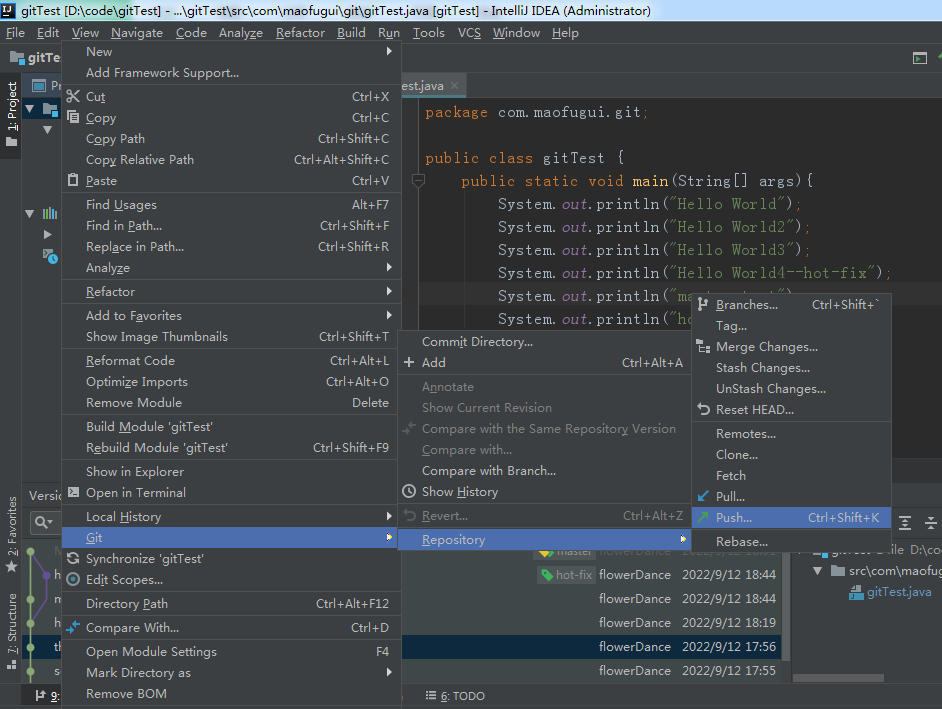942x709 pixels.
Task: Collapse the project root tree node
Action: [x=30, y=109]
